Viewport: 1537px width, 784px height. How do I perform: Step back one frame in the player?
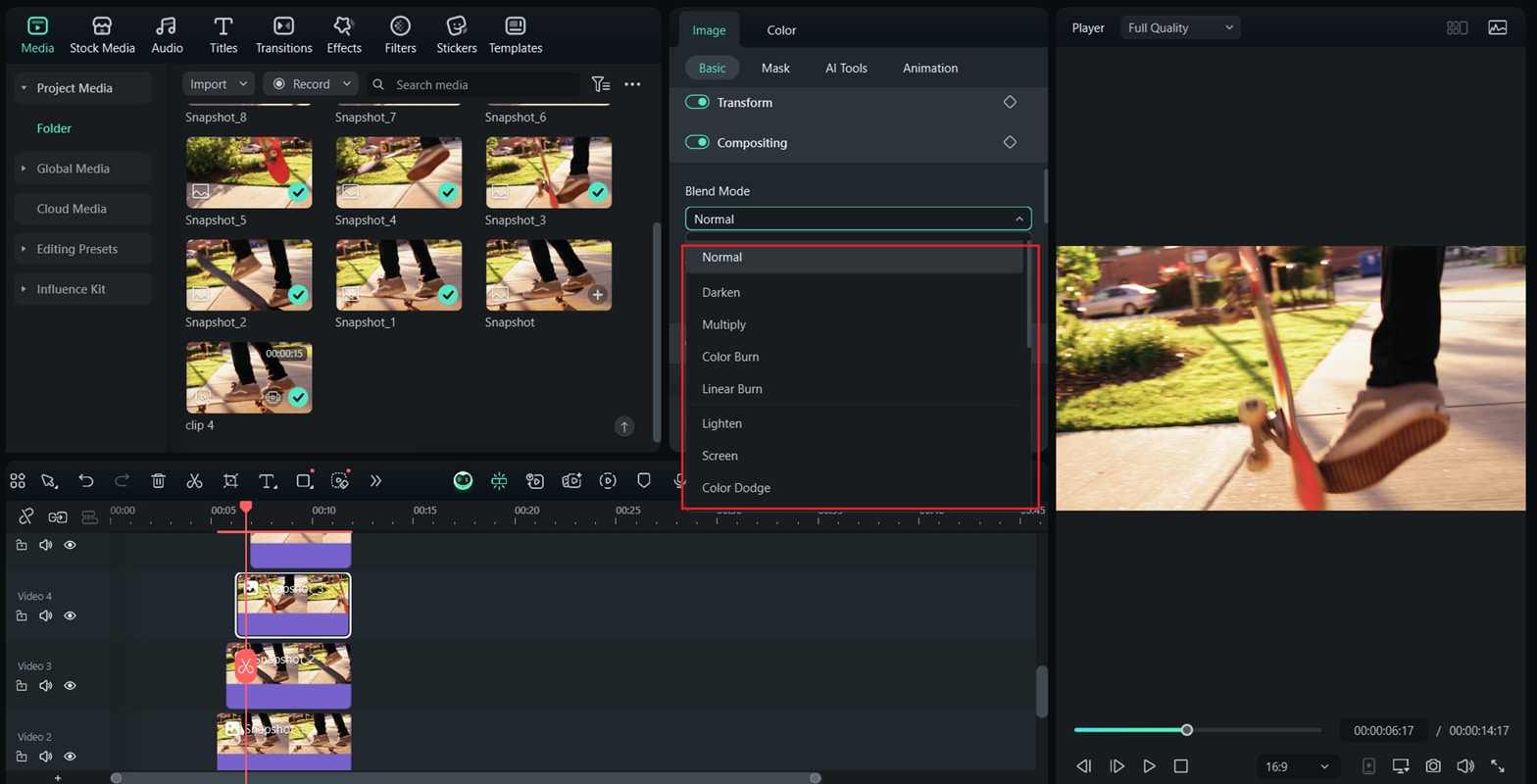1084,766
